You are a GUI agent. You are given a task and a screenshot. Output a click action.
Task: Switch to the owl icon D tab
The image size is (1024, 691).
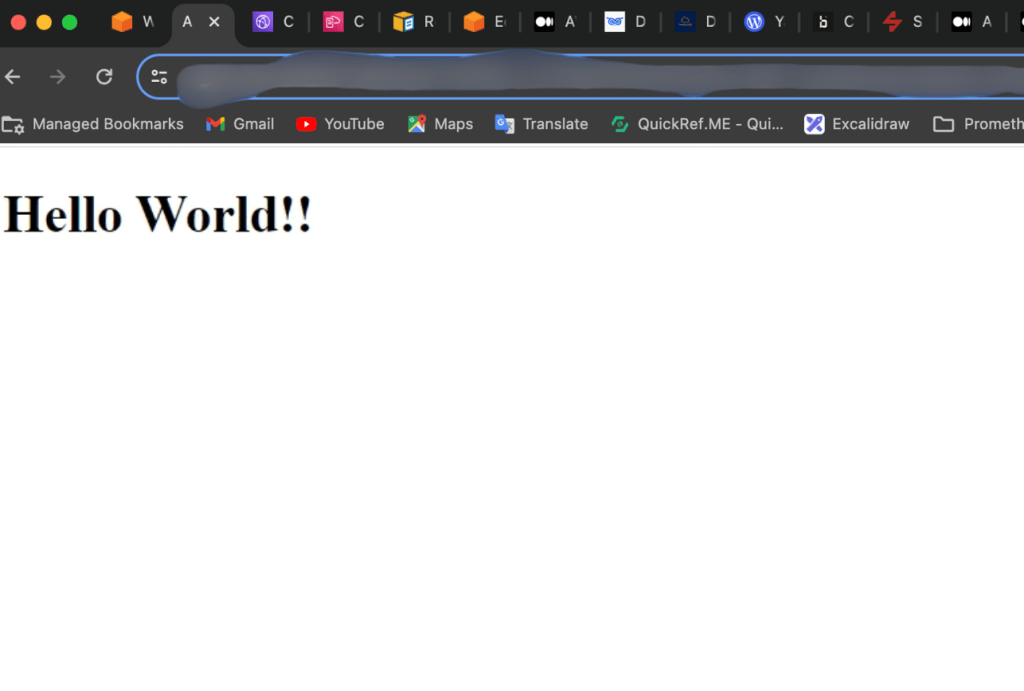[625, 22]
